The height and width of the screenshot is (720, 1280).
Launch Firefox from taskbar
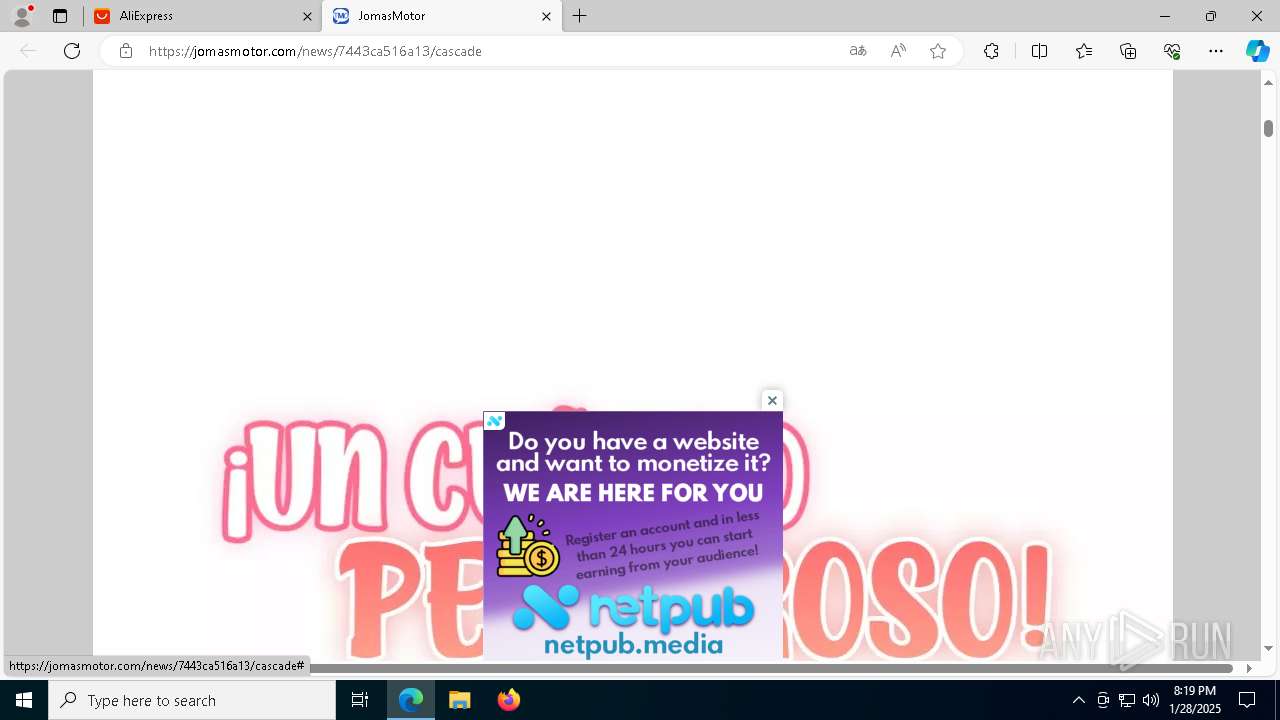[508, 700]
